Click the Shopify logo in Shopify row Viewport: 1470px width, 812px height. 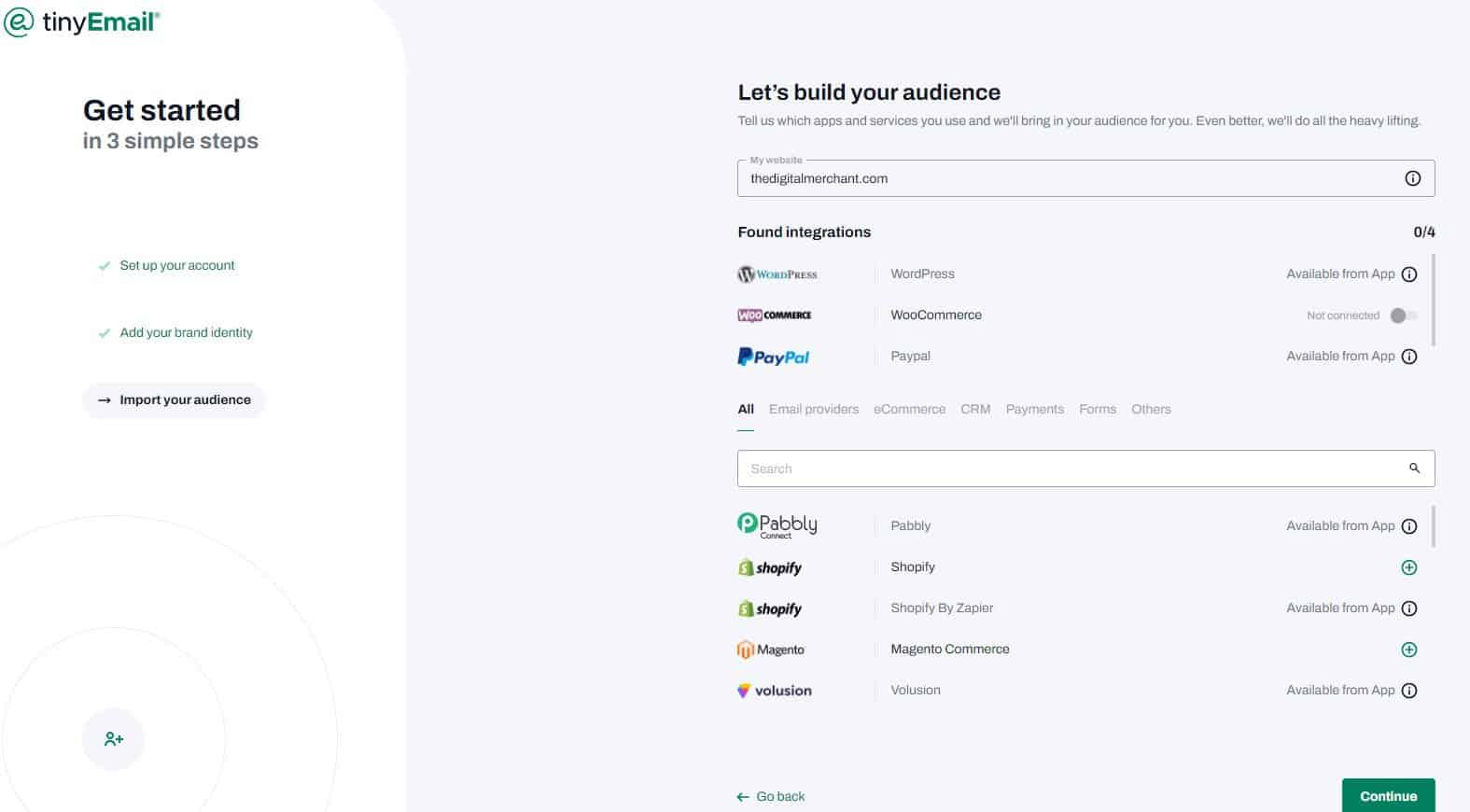pyautogui.click(x=770, y=567)
